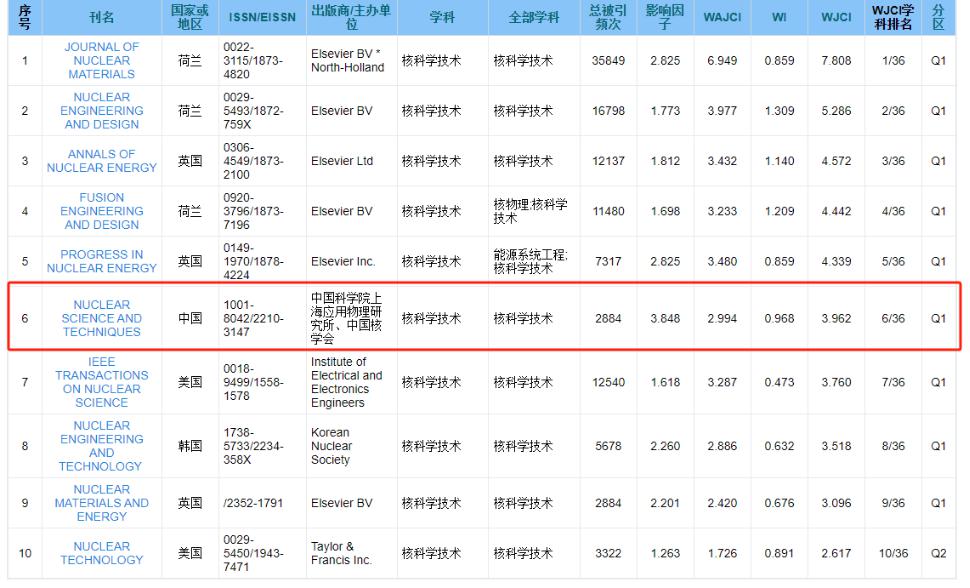This screenshot has width=970, height=588.
Task: Open the highlighted NUCLEAR SCIENCE AND TECHNIQUES link
Action: pos(101,318)
